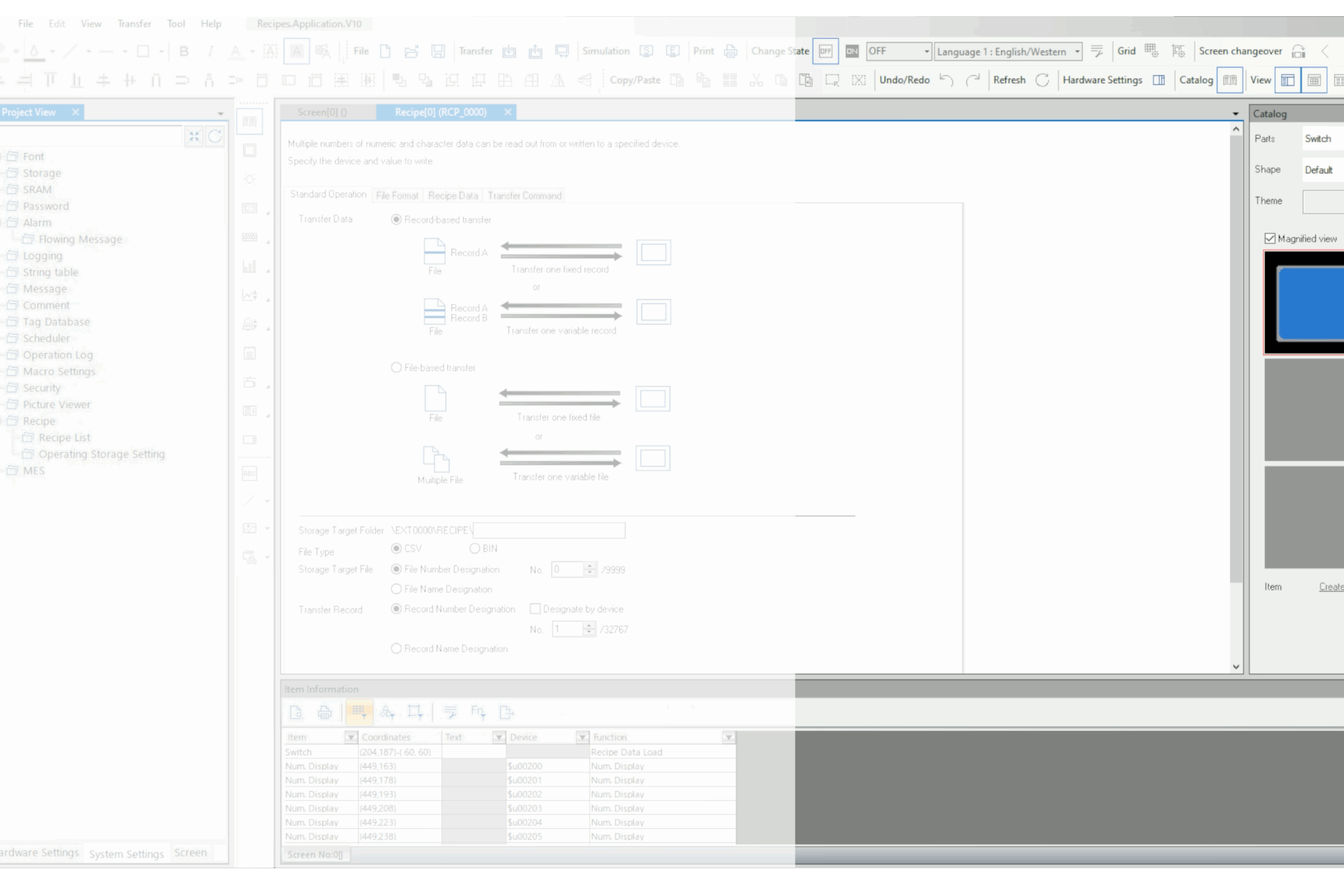Click the Cut scissors icon
The image size is (1344, 896).
pyautogui.click(x=756, y=80)
